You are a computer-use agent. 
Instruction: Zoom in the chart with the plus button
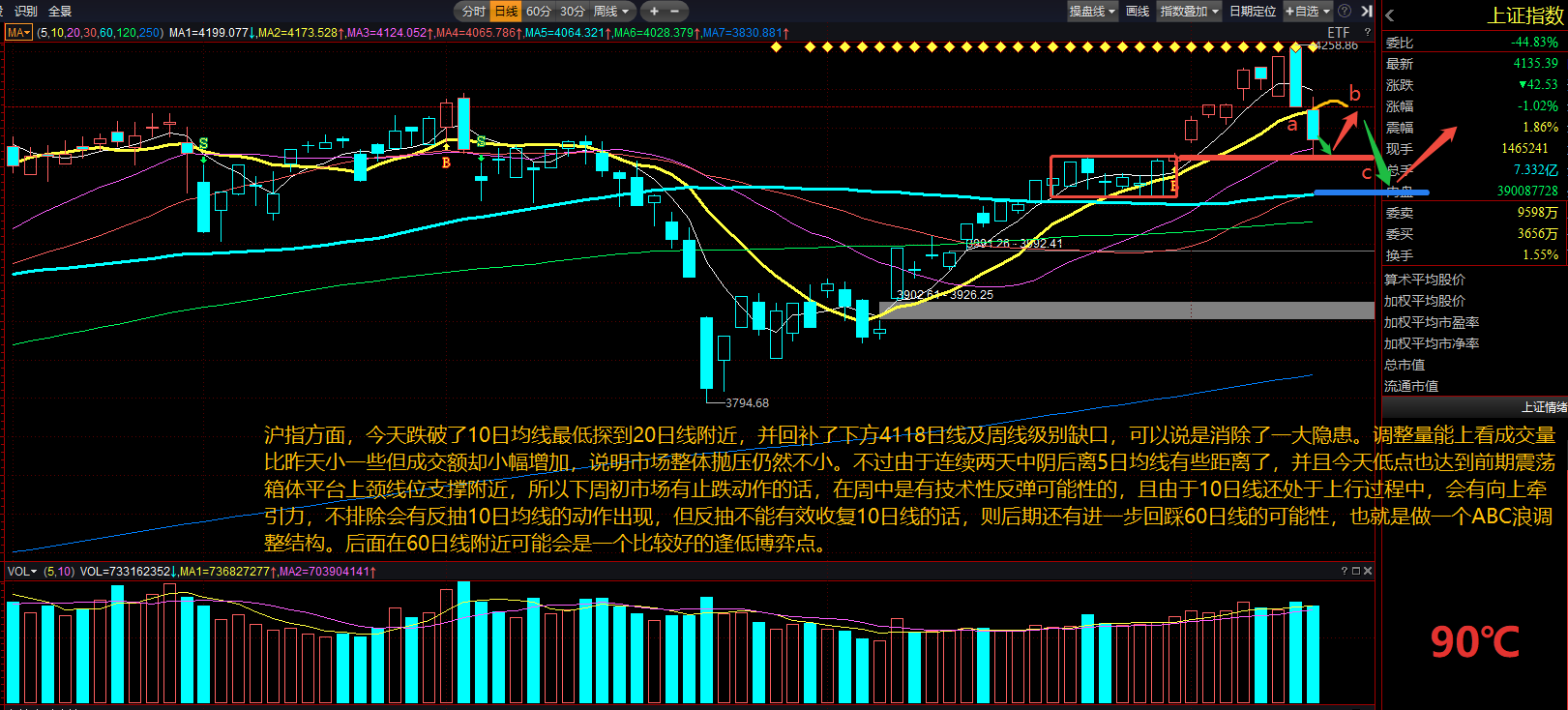(654, 11)
